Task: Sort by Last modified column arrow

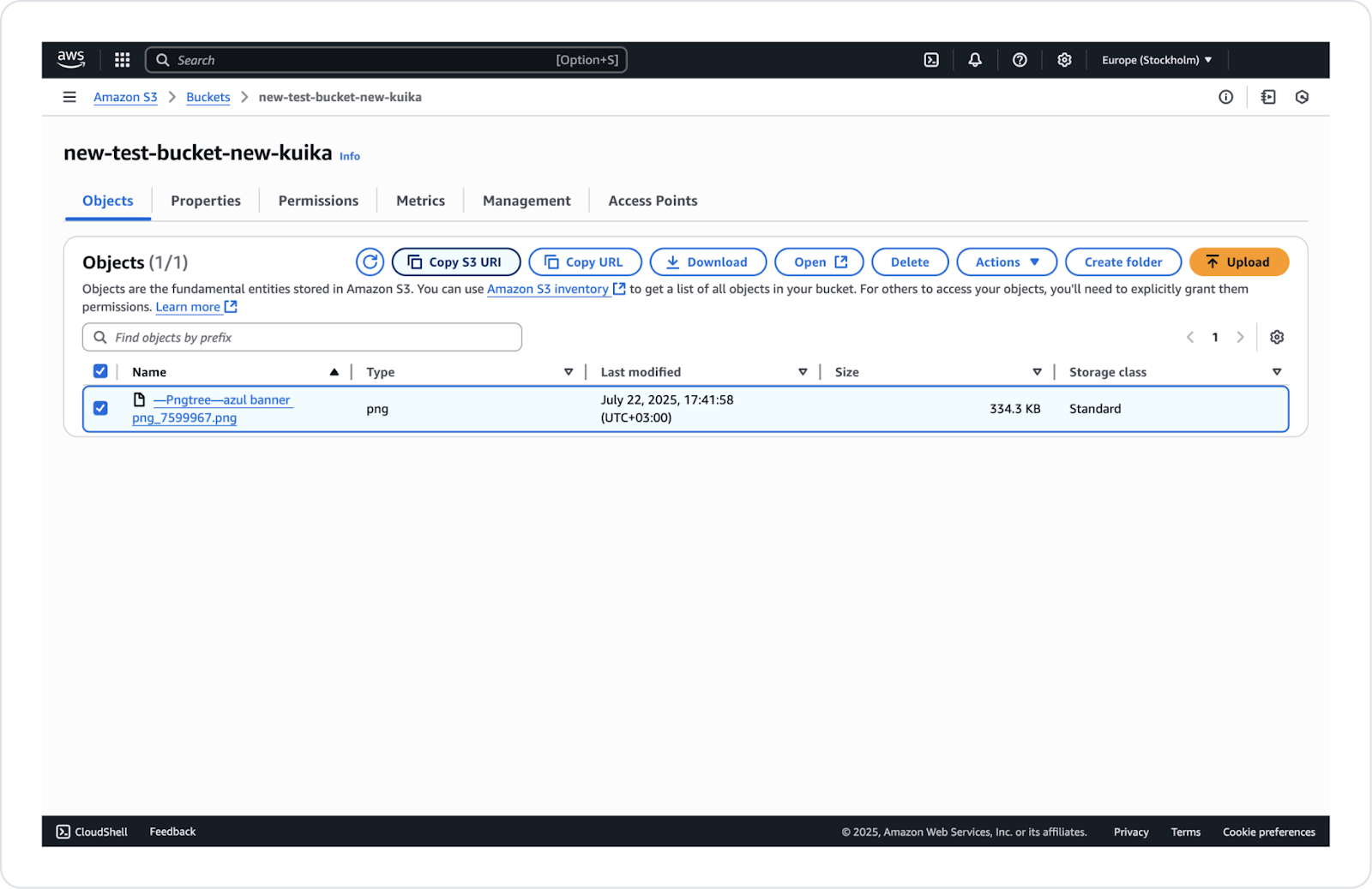Action: [803, 372]
